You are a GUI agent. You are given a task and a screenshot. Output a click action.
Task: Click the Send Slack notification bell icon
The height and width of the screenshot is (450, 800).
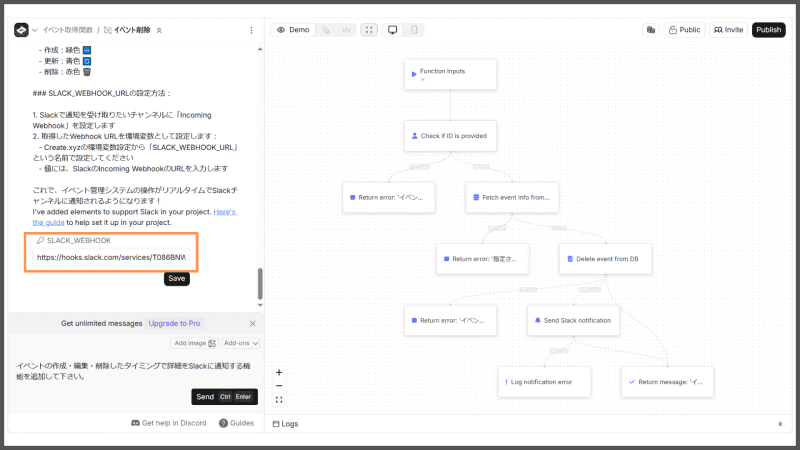tap(537, 320)
